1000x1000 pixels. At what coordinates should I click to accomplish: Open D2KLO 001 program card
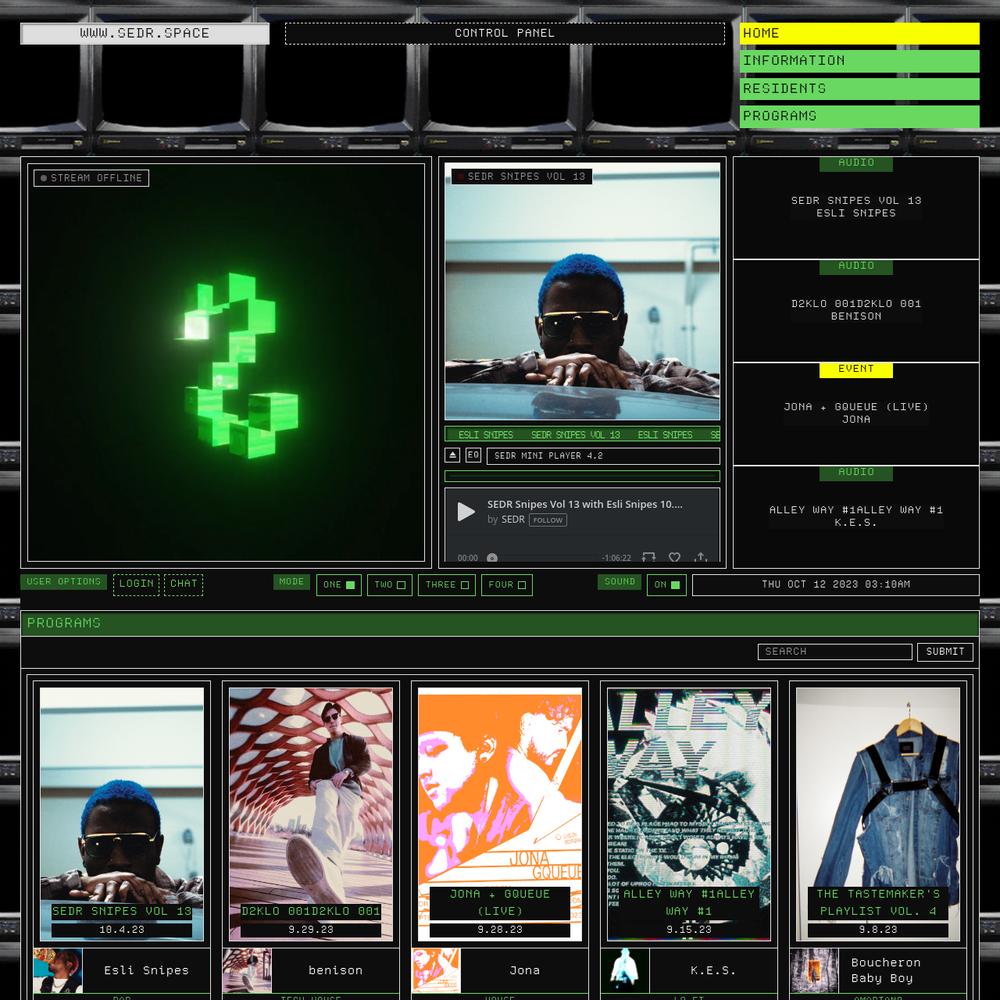pyautogui.click(x=311, y=814)
